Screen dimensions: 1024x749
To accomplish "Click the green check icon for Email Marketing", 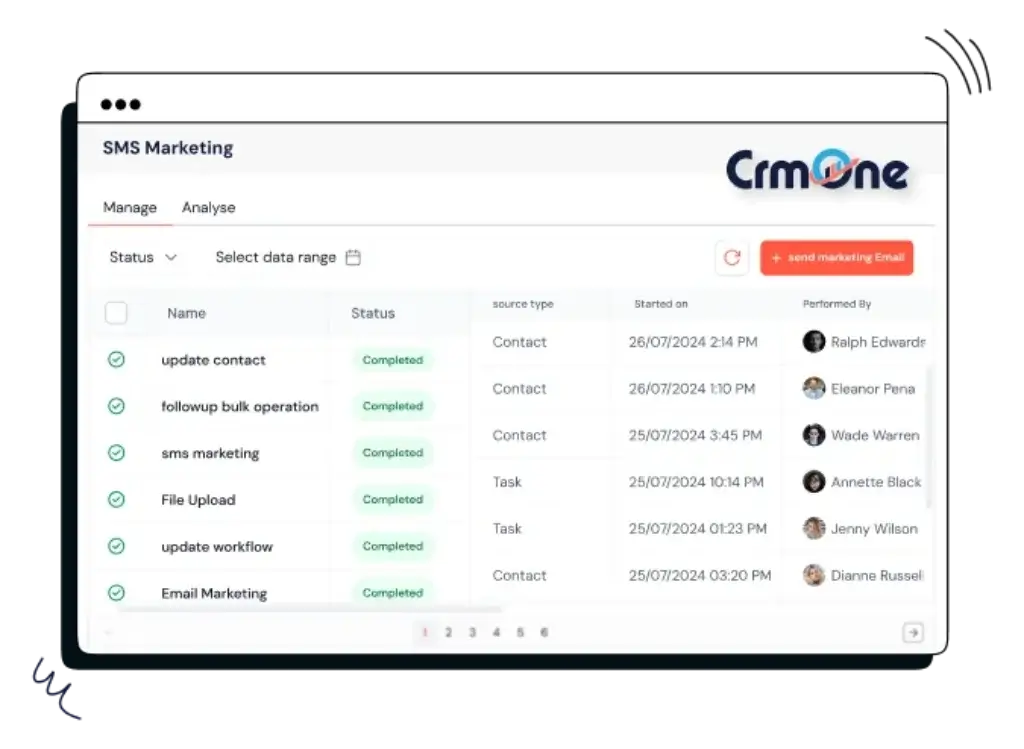I will [116, 593].
